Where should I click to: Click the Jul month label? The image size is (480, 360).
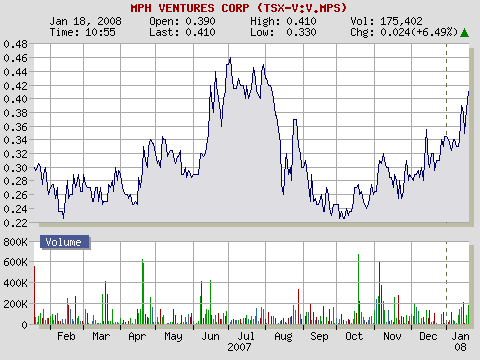coord(246,336)
